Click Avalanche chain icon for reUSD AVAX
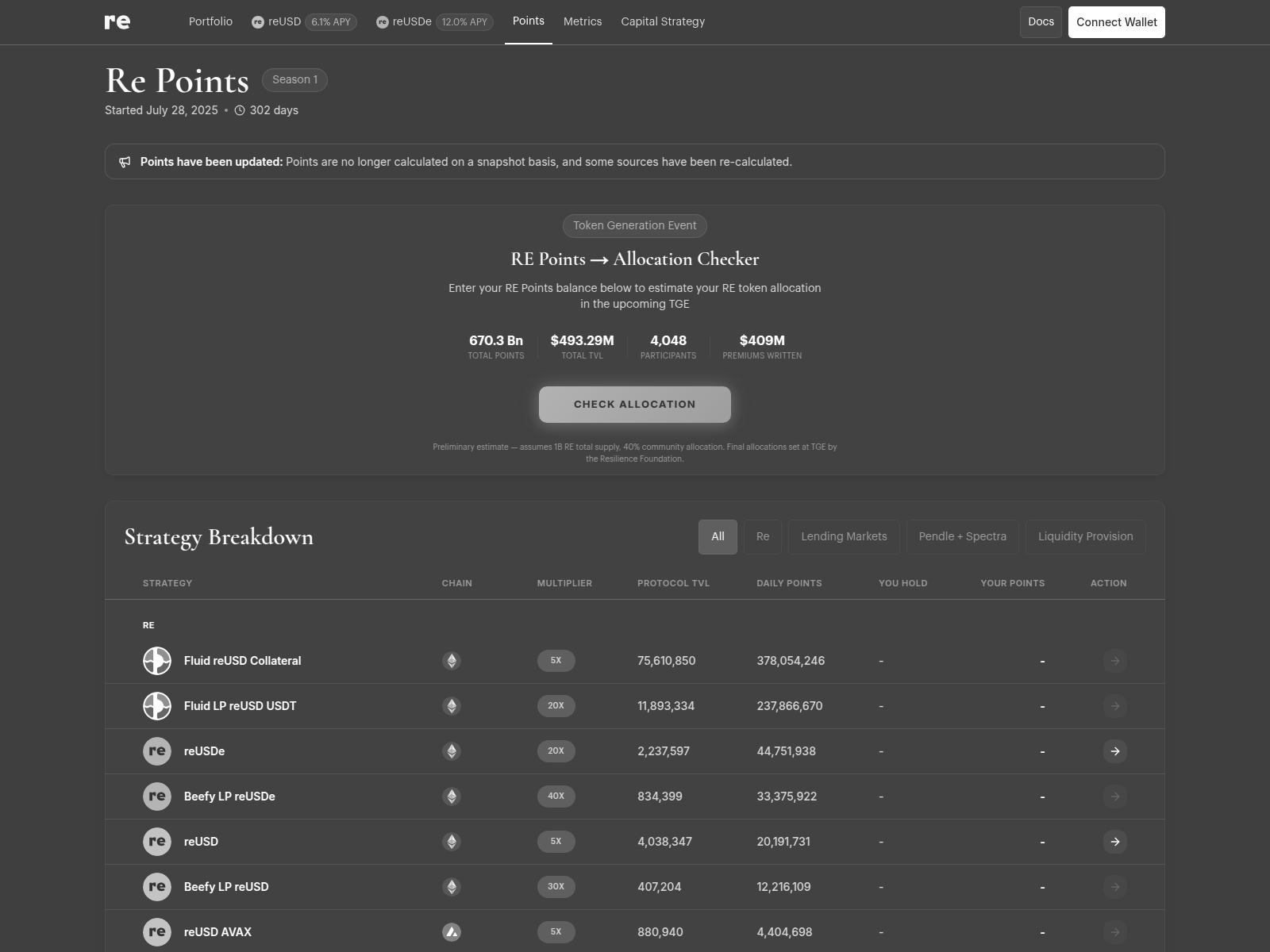1270x952 pixels. point(452,932)
